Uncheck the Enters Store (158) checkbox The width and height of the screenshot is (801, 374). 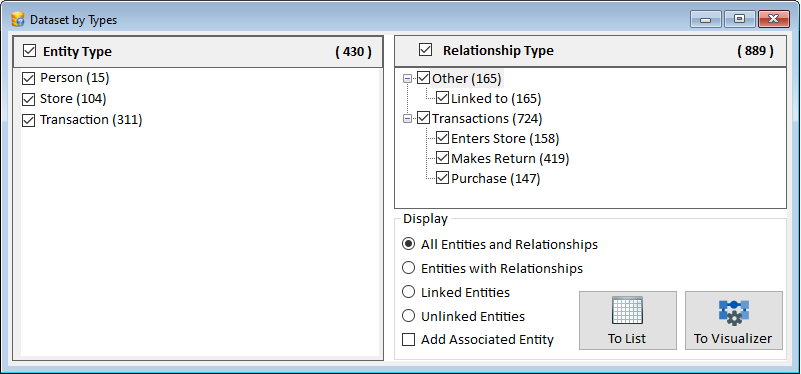[x=442, y=138]
